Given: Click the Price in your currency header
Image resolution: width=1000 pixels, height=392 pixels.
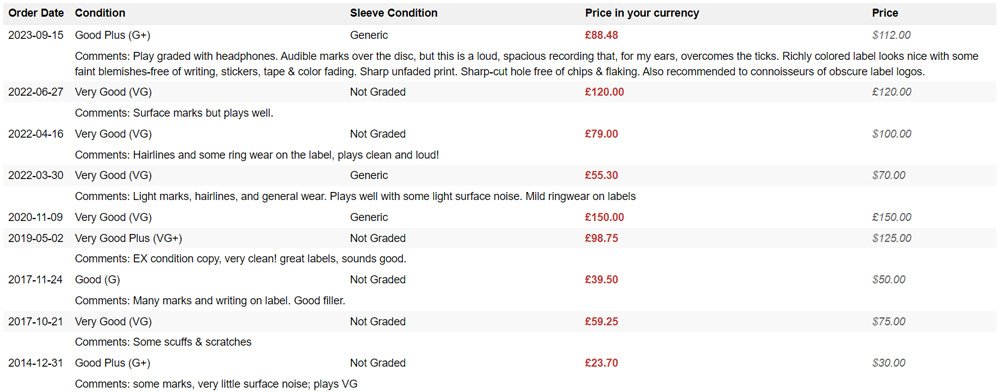Looking at the screenshot, I should click(642, 13).
